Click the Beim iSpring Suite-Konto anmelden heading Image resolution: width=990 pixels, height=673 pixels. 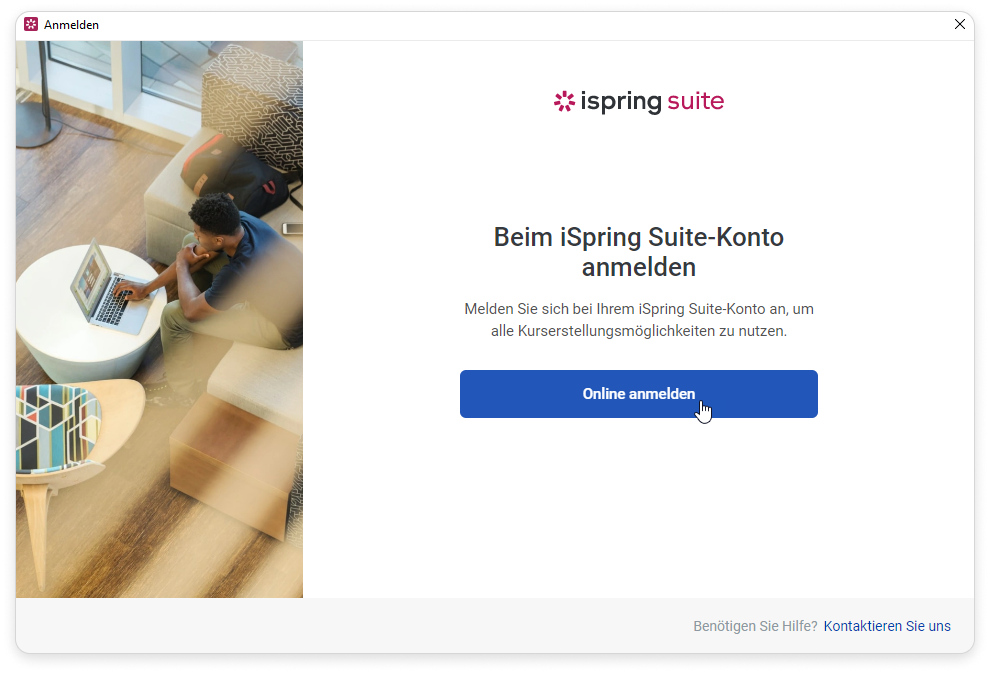click(x=638, y=252)
